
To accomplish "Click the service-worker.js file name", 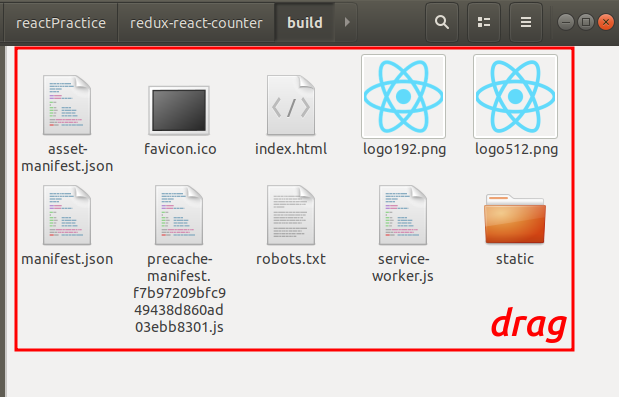I will pos(403,268).
